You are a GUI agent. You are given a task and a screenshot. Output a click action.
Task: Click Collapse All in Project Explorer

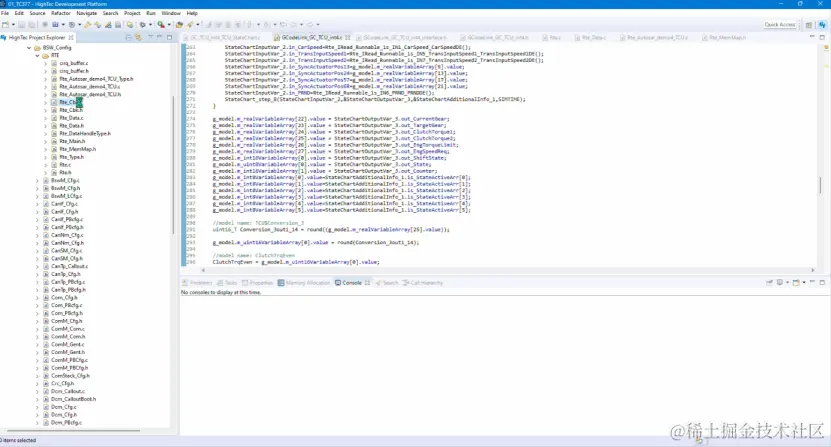[x=128, y=37]
